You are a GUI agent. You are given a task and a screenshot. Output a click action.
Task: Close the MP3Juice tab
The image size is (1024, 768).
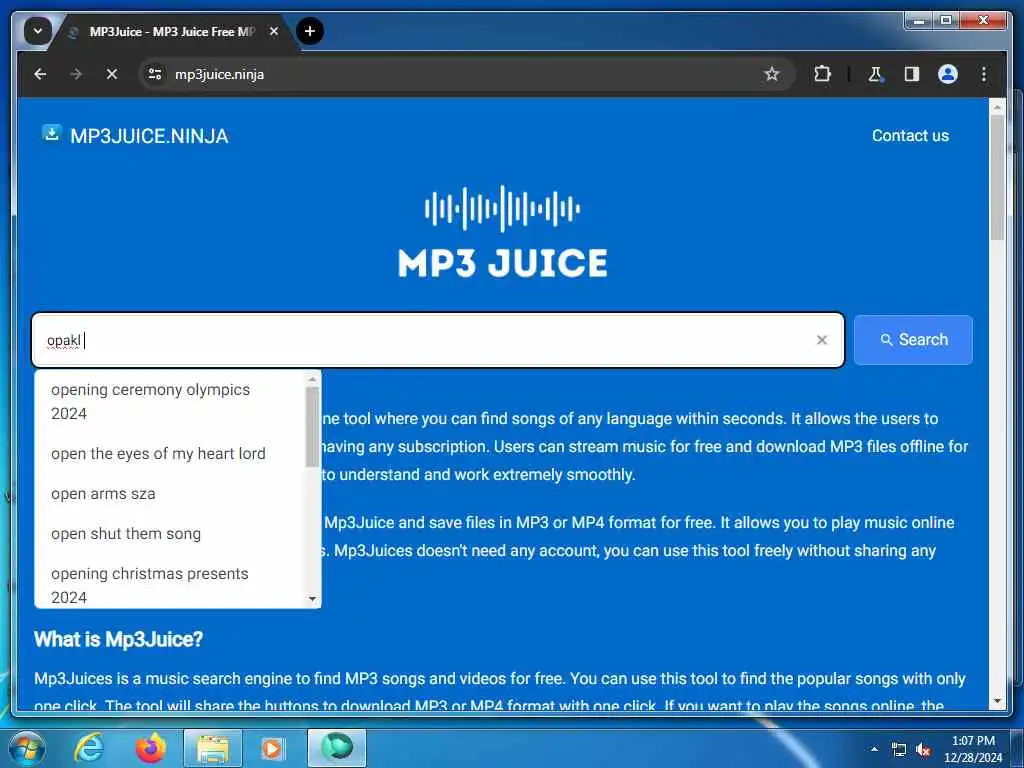tap(274, 31)
